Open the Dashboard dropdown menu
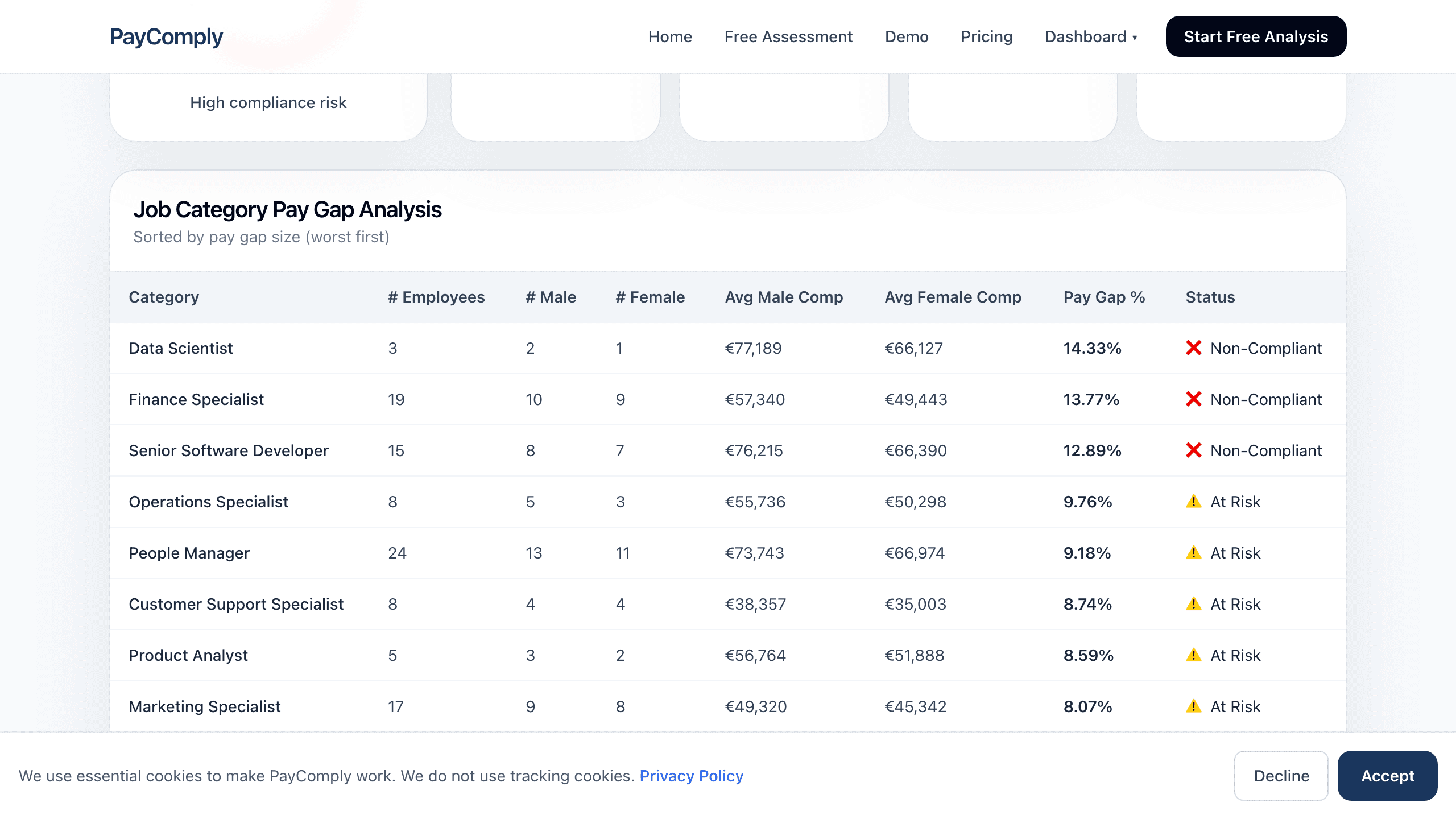1456x819 pixels. [1090, 36]
